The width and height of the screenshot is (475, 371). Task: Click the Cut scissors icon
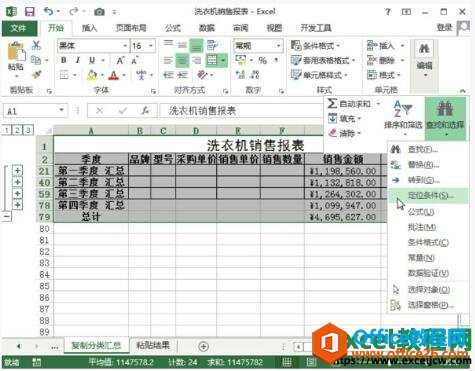pyautogui.click(x=36, y=45)
